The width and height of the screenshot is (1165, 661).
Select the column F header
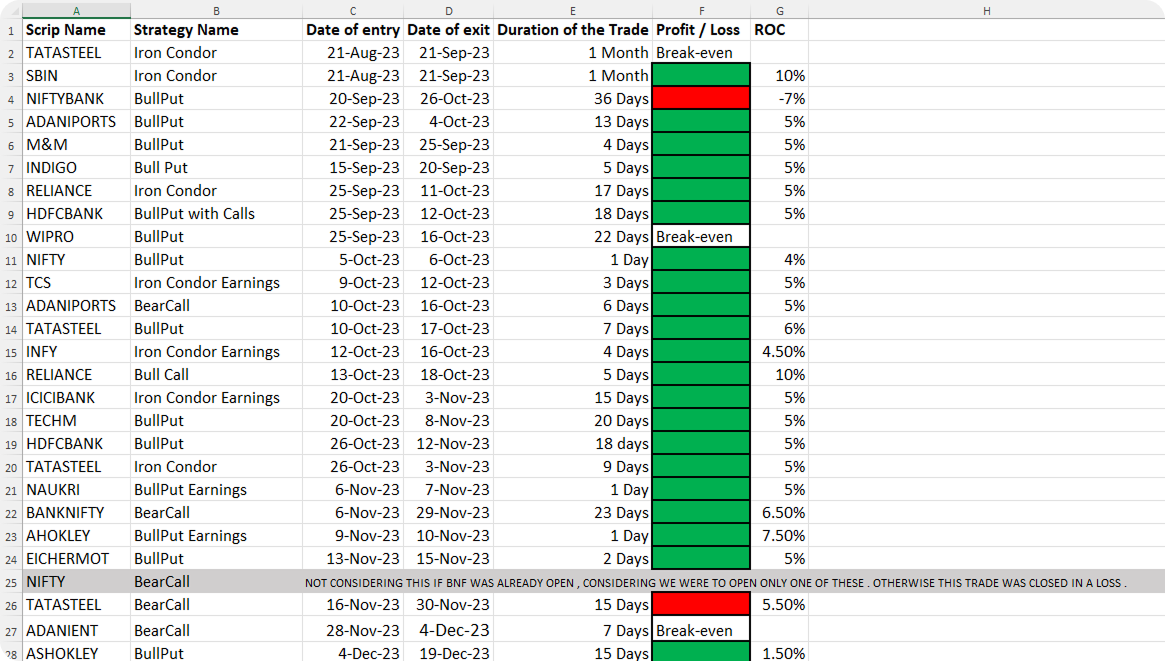(700, 10)
